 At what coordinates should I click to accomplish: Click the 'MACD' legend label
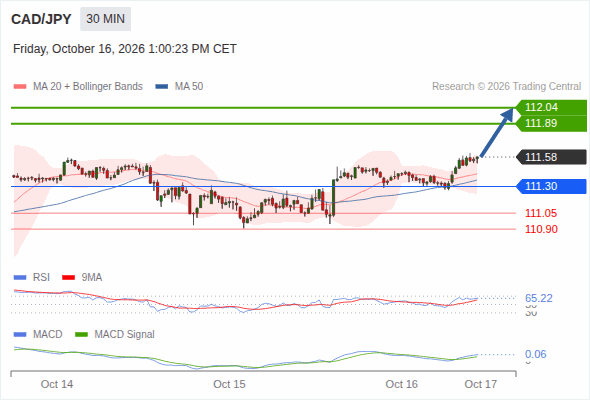[47, 335]
